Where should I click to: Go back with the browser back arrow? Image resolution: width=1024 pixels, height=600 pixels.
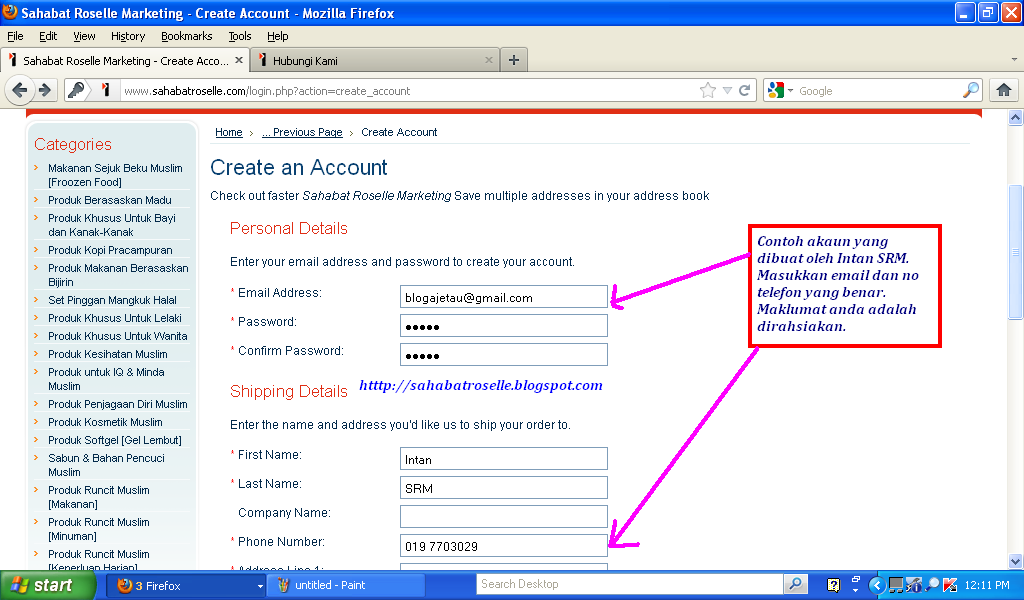(x=20, y=90)
